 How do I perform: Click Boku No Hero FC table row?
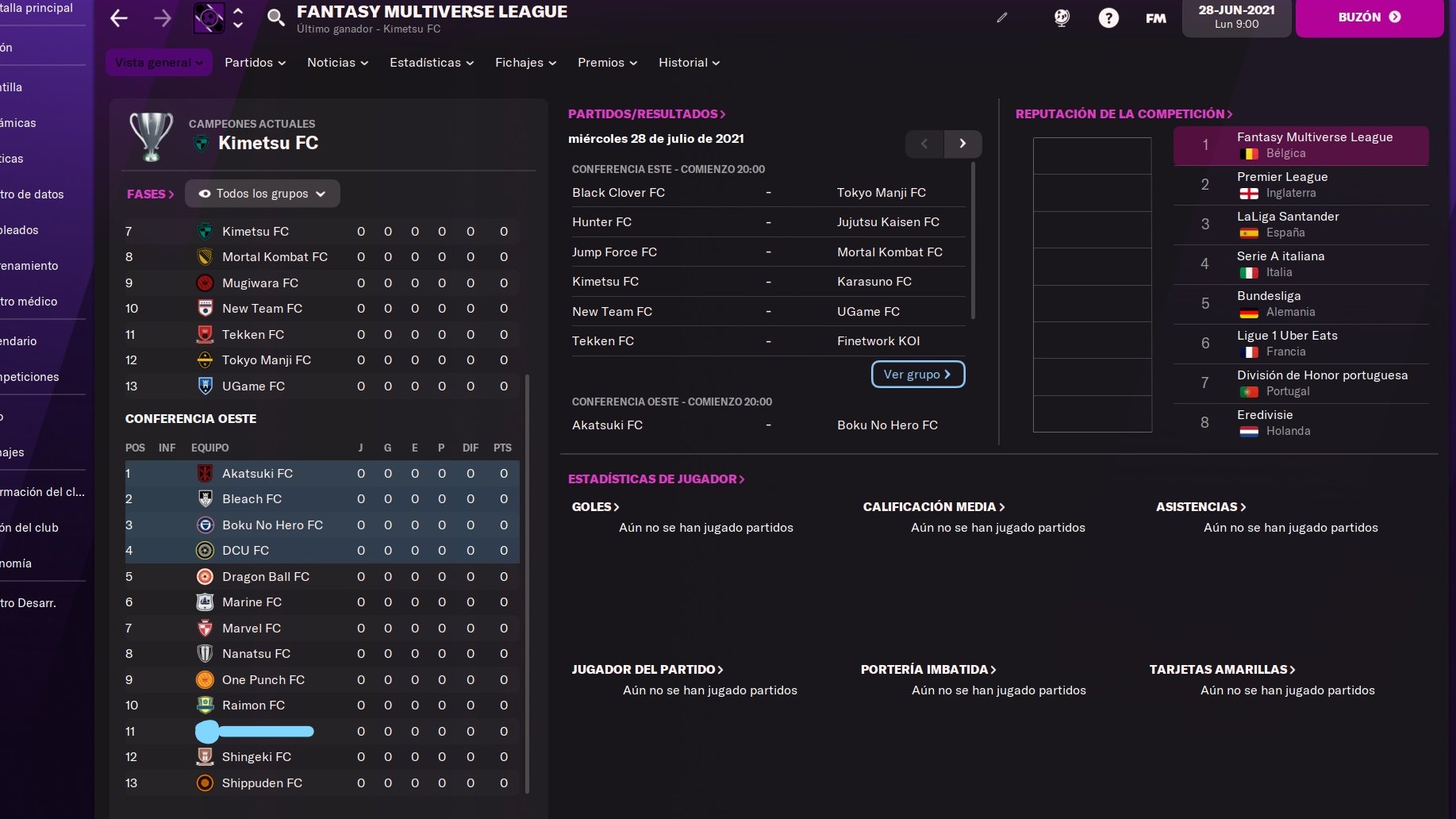tap(322, 525)
